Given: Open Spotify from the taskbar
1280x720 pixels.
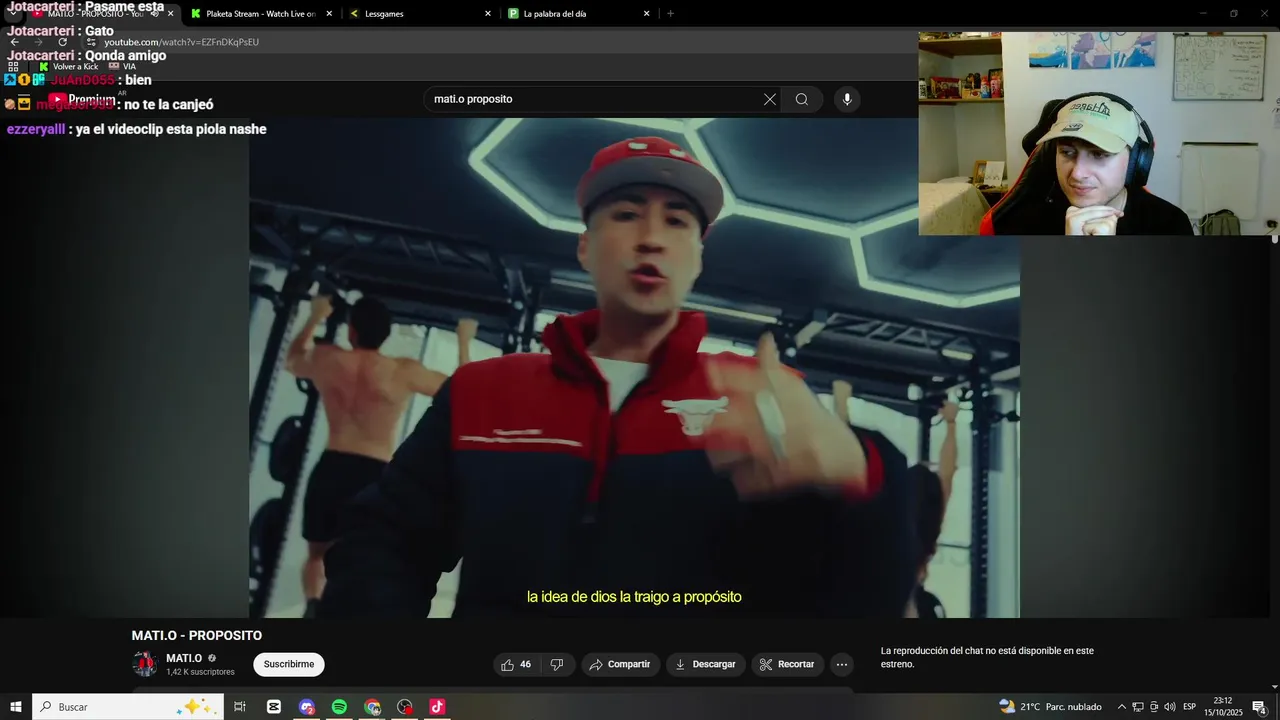Looking at the screenshot, I should (339, 707).
